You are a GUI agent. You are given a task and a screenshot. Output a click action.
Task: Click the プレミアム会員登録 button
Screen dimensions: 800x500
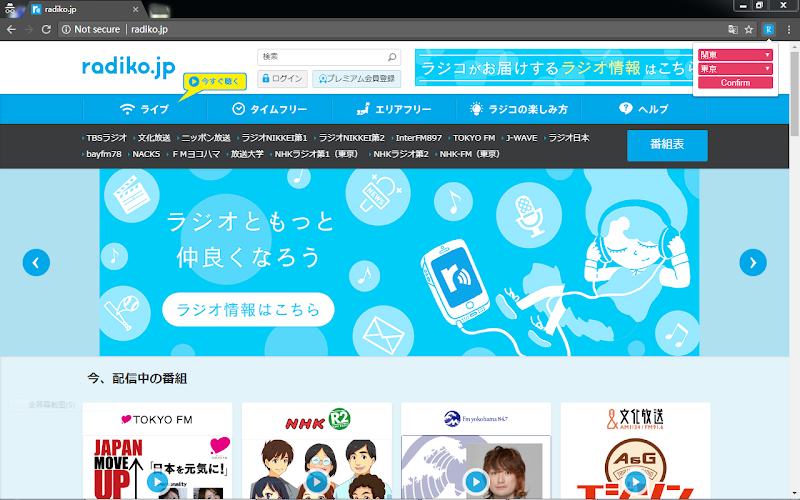(x=357, y=79)
